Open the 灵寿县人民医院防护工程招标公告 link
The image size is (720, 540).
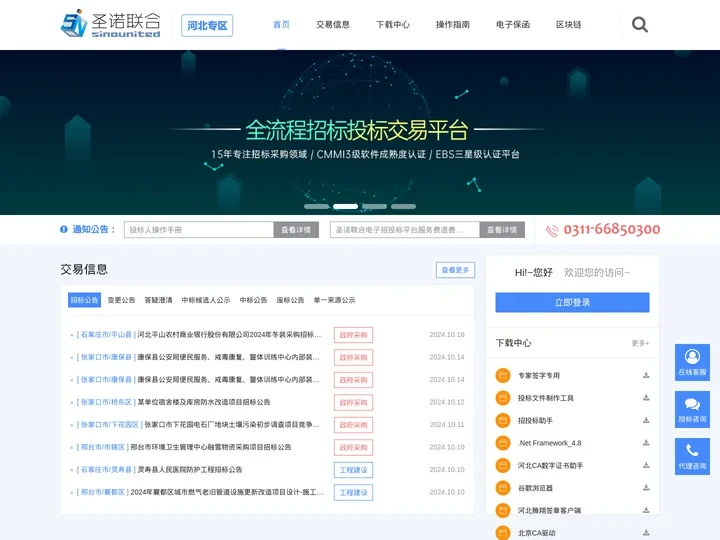tap(192, 470)
